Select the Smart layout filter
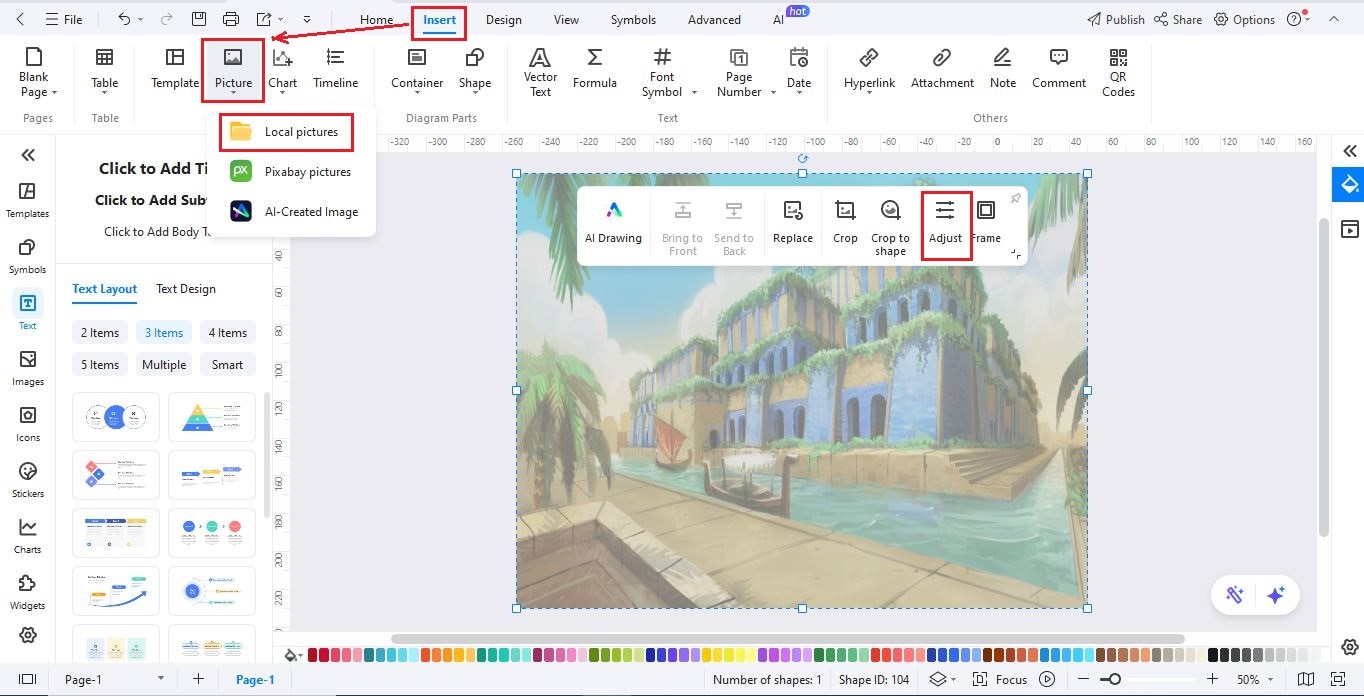Image resolution: width=1364 pixels, height=696 pixels. point(227,365)
